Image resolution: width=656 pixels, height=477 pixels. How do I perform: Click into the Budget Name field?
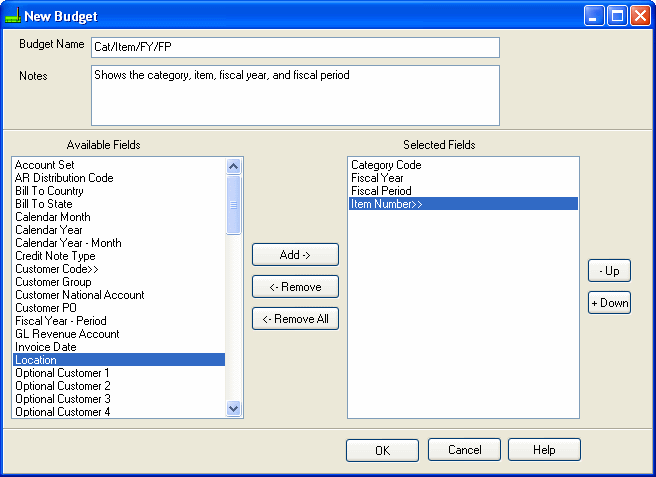click(x=294, y=47)
